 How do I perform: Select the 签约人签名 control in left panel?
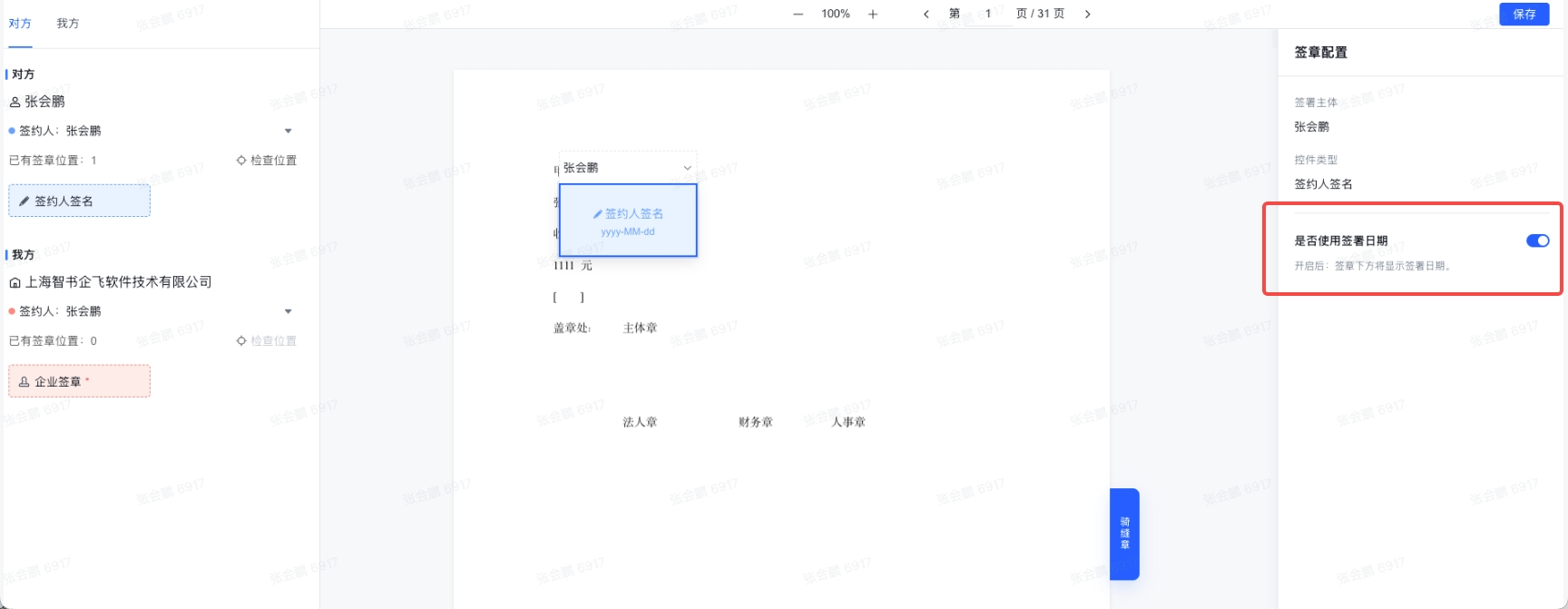pyautogui.click(x=79, y=201)
